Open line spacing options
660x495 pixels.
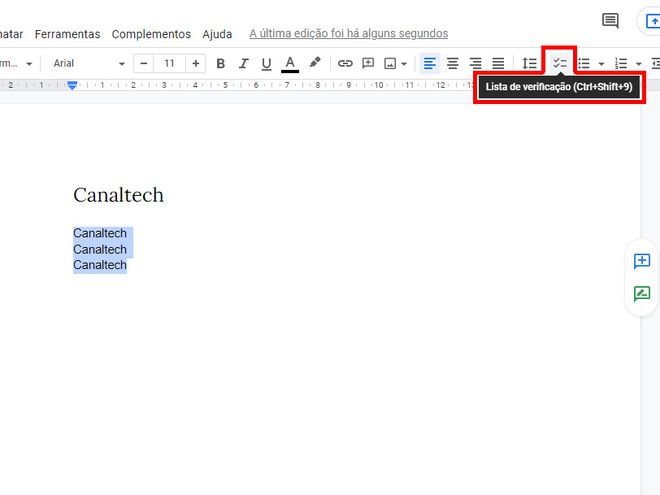click(x=529, y=64)
